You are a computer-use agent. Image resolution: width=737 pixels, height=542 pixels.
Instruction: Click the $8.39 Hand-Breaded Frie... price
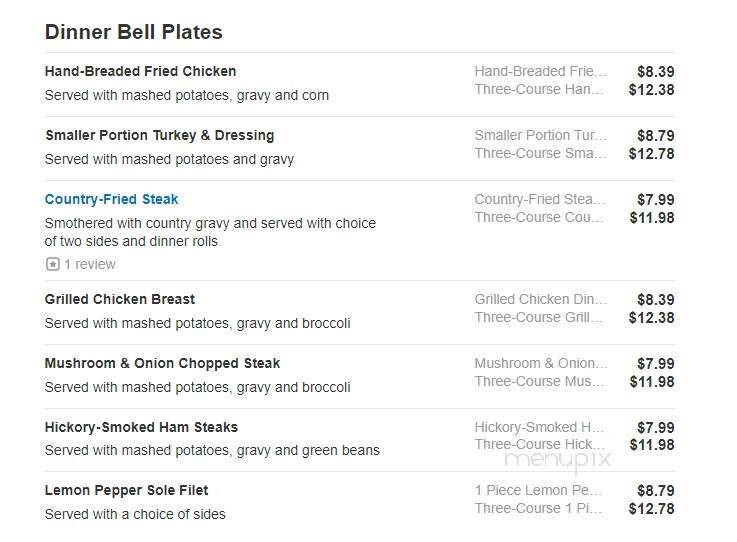656,71
